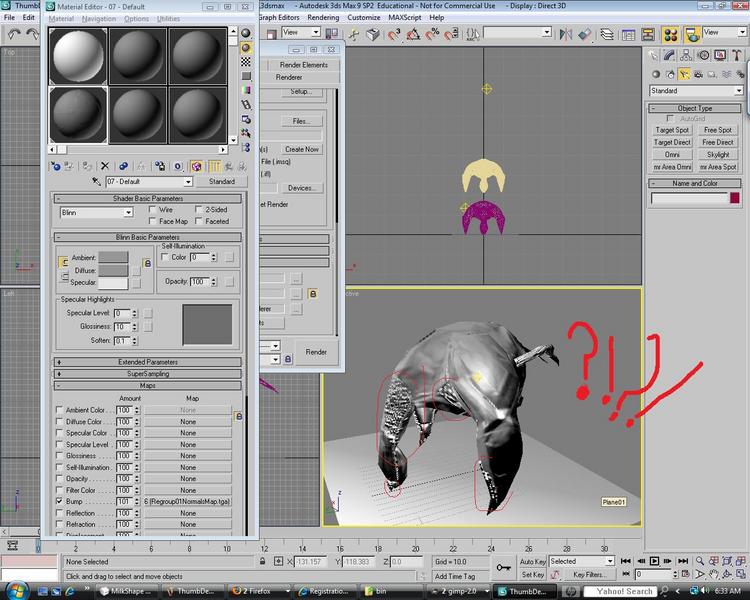Open Material/Map Navigator icon
This screenshot has height=600, width=750.
point(246,147)
